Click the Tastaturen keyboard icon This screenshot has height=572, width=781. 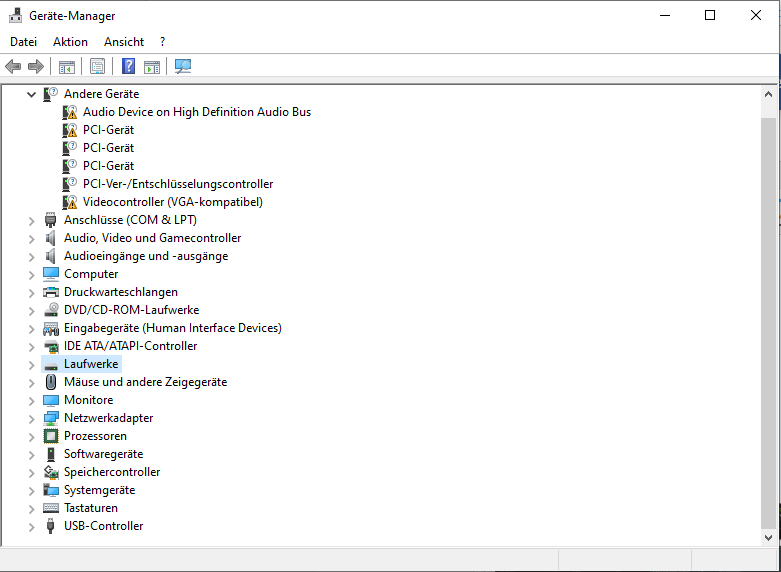coord(50,508)
